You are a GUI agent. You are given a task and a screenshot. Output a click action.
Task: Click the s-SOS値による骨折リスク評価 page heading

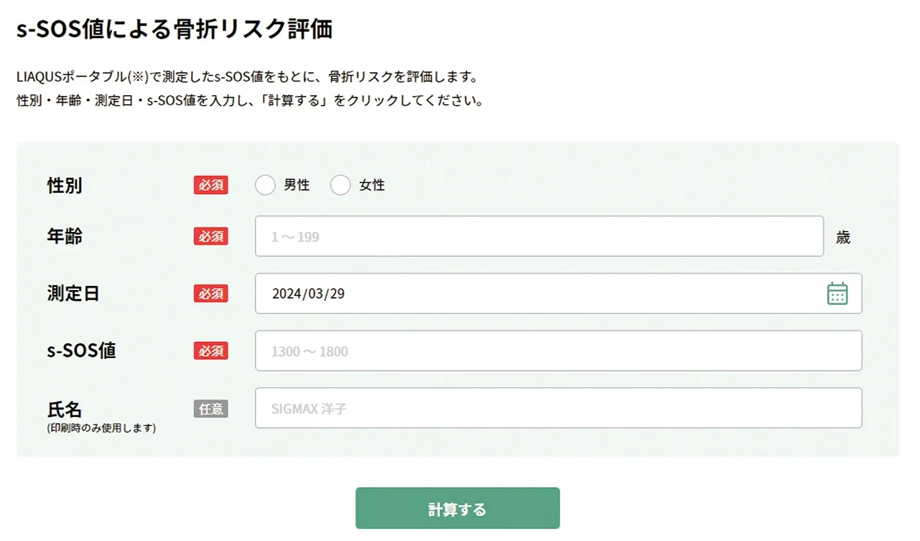coord(174,28)
